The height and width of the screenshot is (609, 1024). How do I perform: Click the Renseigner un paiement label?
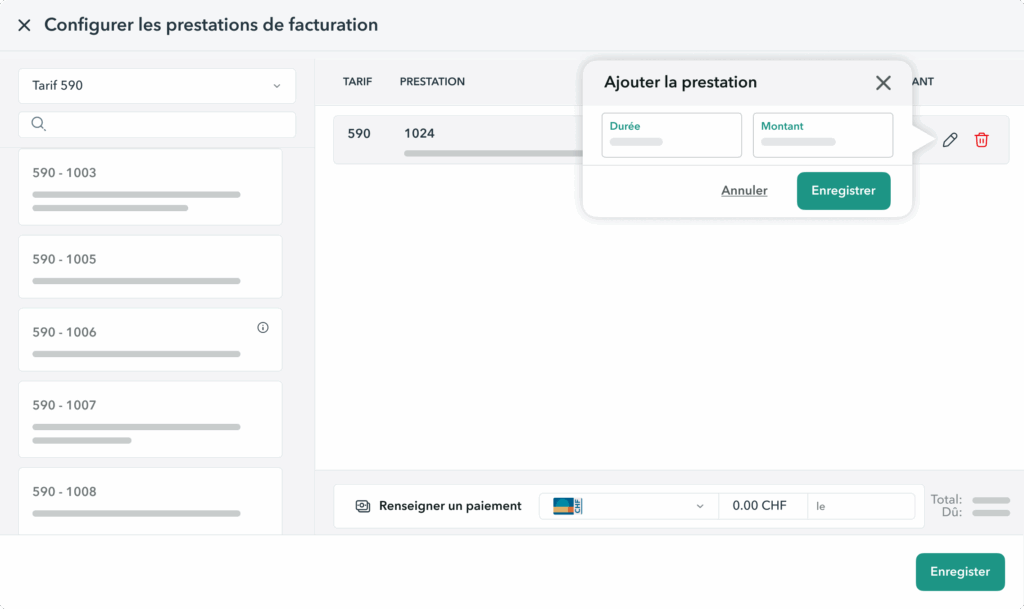(450, 506)
